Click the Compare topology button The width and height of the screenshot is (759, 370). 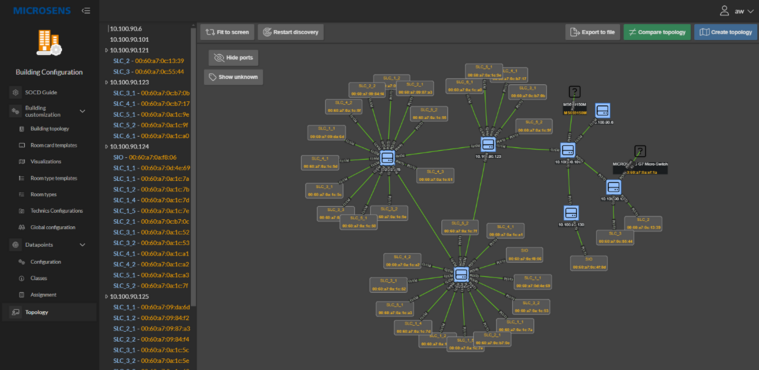coord(657,32)
